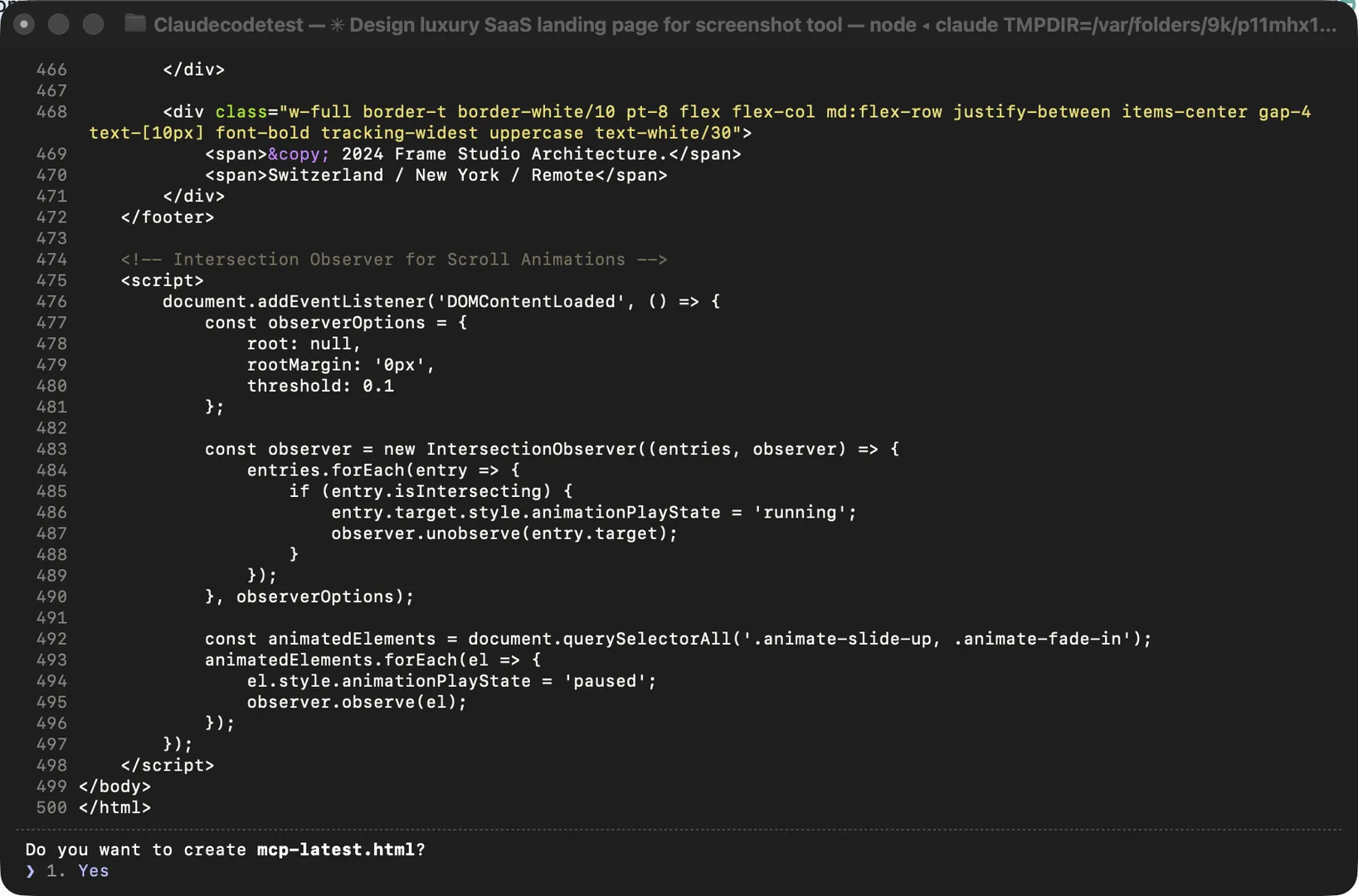Click the '</script>' closing tag
Screen dimensions: 1358x896
tap(168, 765)
